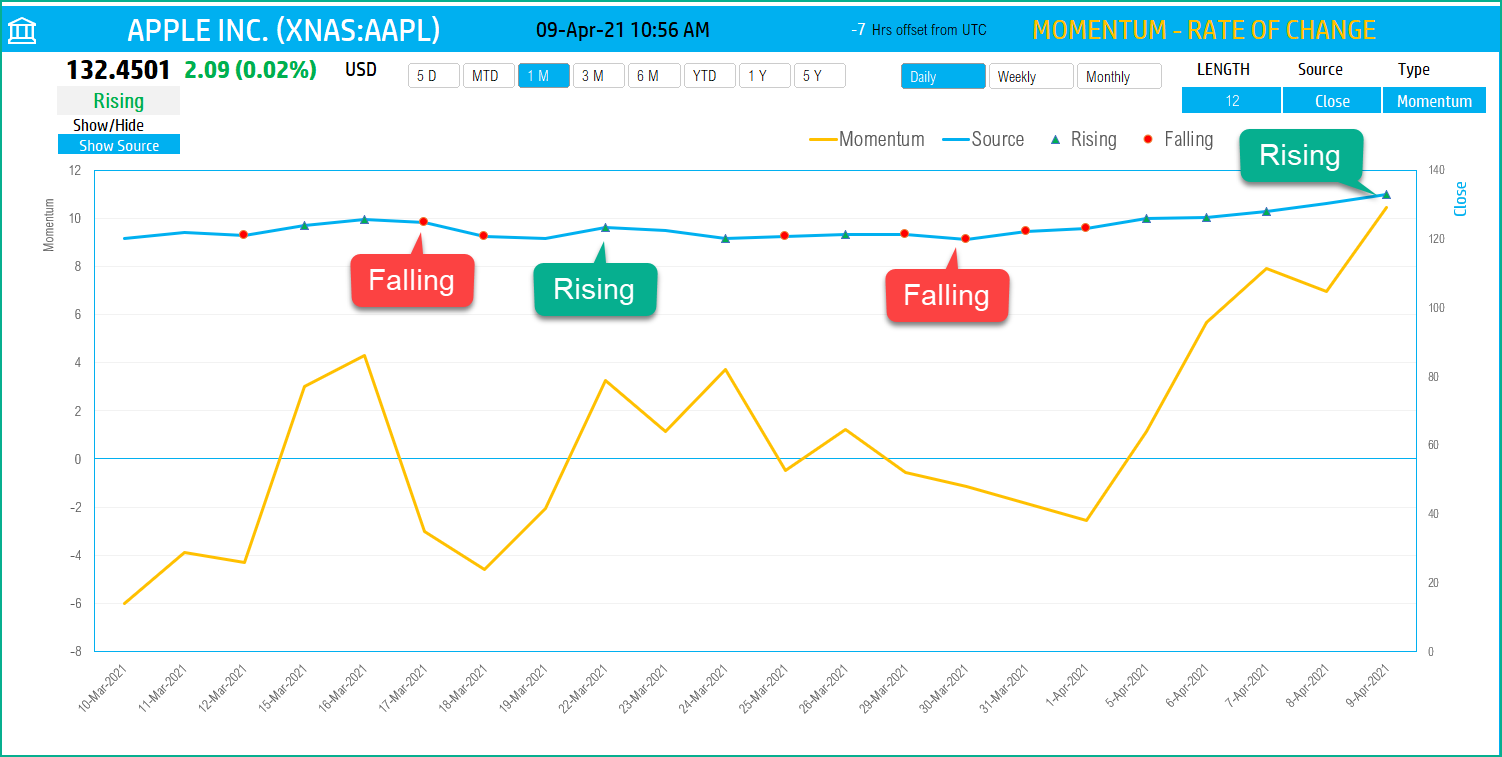The width and height of the screenshot is (1502, 757).
Task: Click the Hrs offset from UTC label
Action: (929, 30)
